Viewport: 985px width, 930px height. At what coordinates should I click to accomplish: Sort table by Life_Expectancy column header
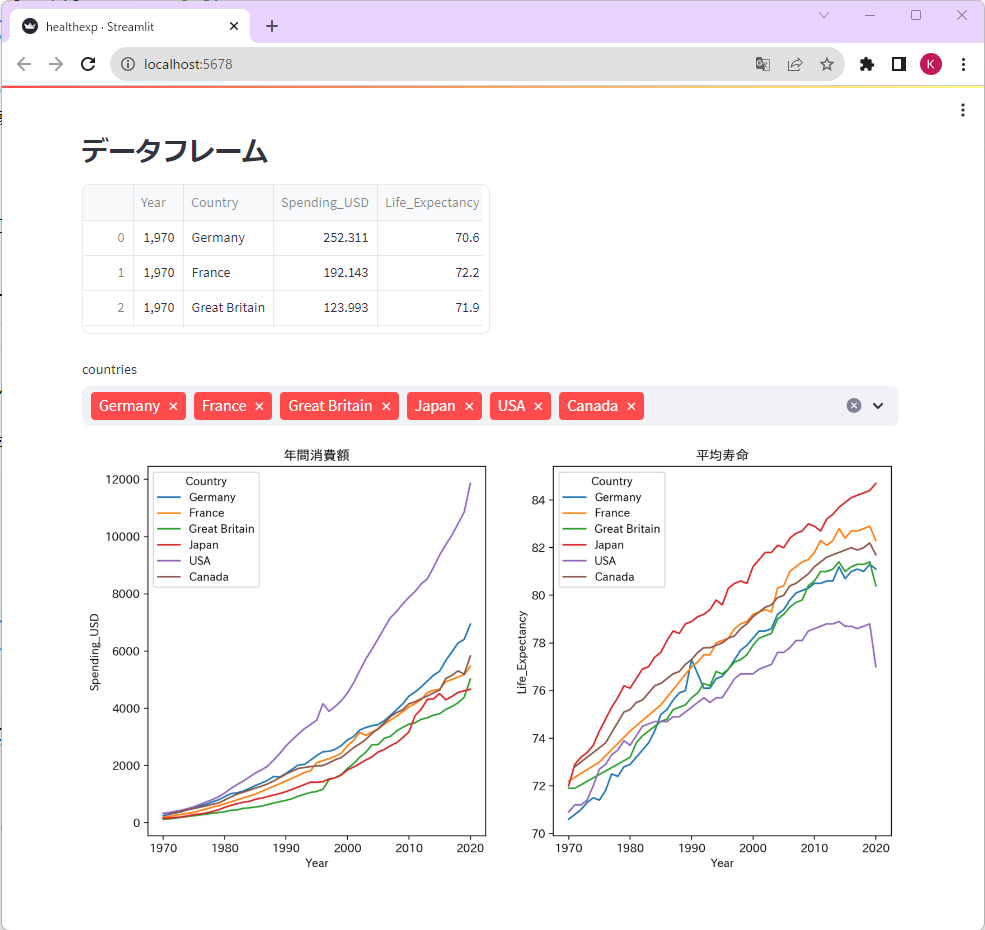[432, 202]
